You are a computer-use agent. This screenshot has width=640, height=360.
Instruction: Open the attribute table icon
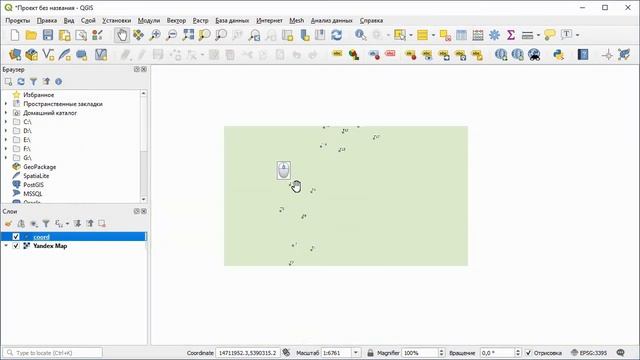(x=462, y=35)
